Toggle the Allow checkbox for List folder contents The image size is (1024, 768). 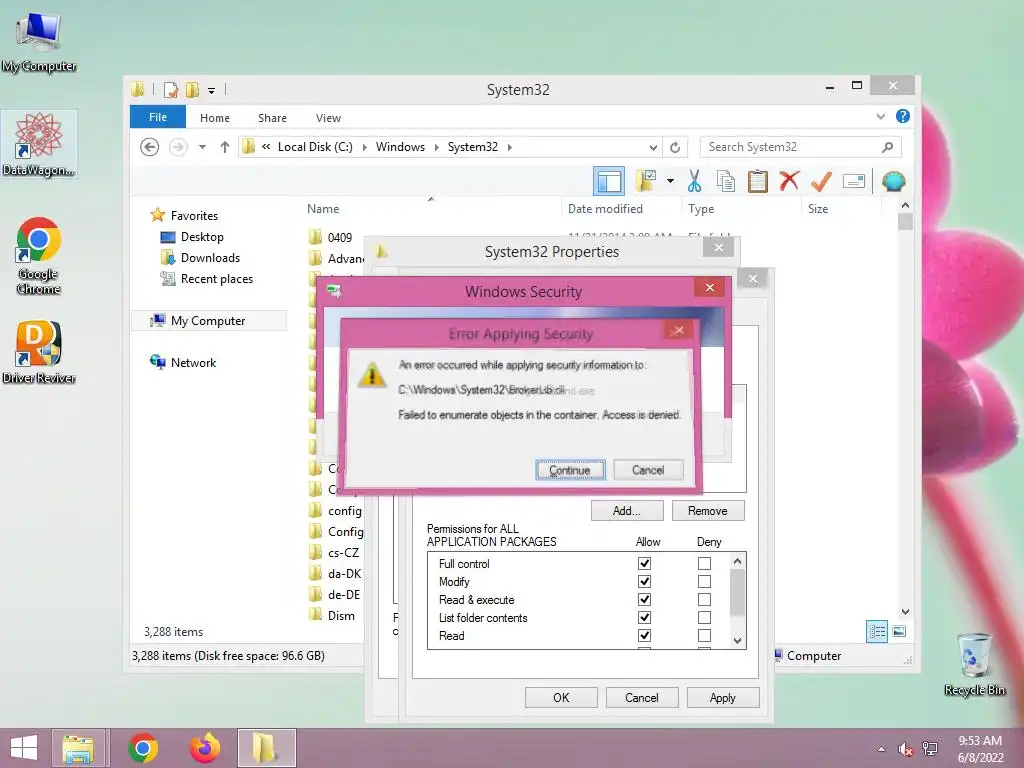click(x=645, y=617)
